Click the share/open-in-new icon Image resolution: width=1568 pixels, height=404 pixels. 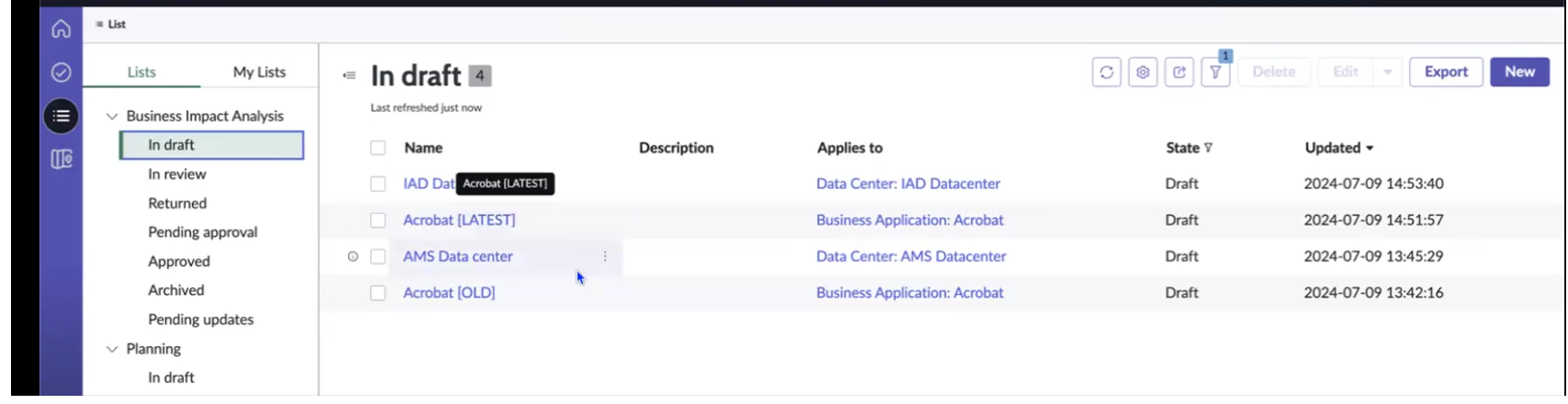1180,72
